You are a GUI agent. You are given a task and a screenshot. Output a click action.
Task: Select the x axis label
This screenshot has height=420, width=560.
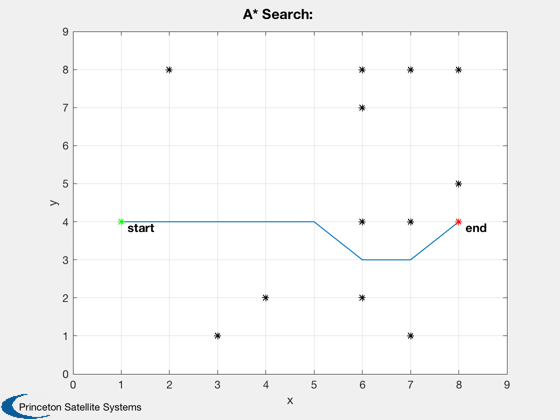pyautogui.click(x=290, y=401)
